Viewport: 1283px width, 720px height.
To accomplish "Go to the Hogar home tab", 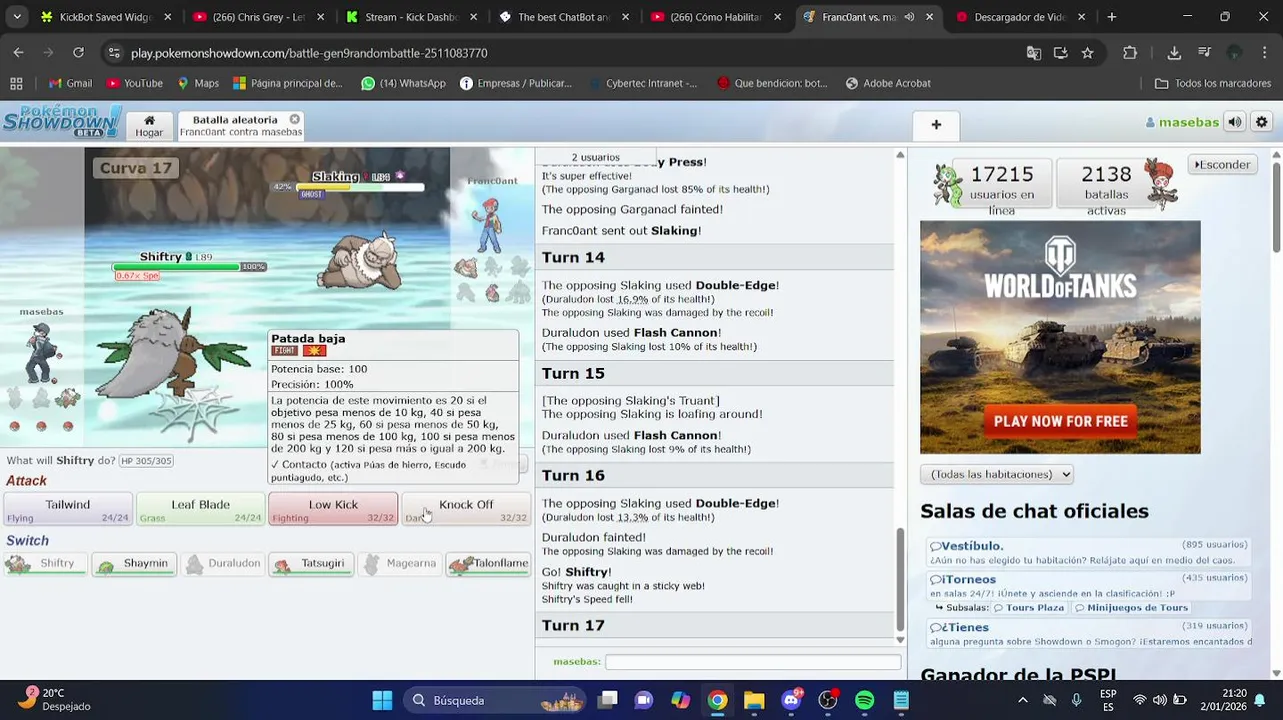I will click(149, 125).
